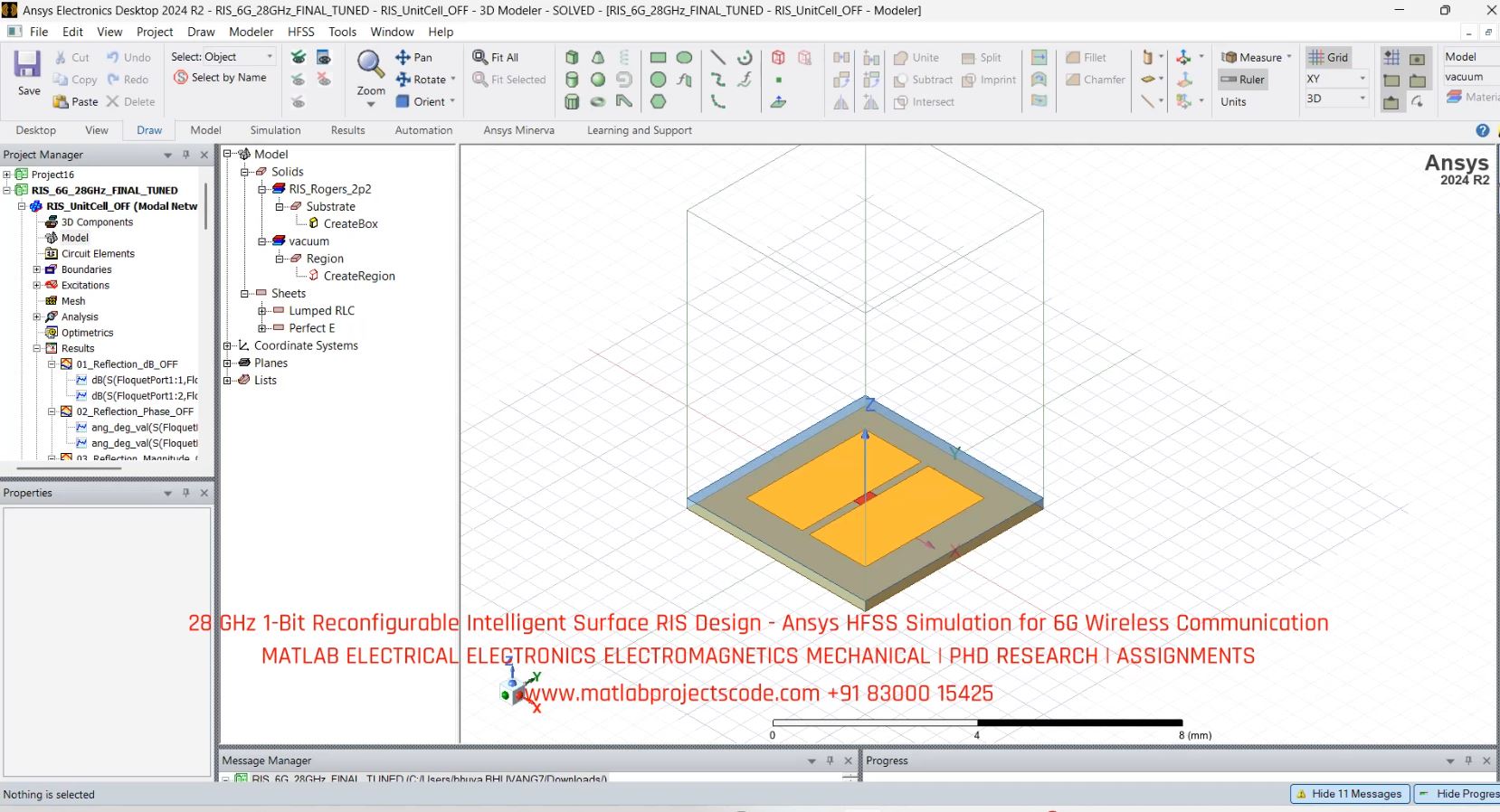
Task: Open the 3D movement mode dropdown
Action: click(1335, 99)
